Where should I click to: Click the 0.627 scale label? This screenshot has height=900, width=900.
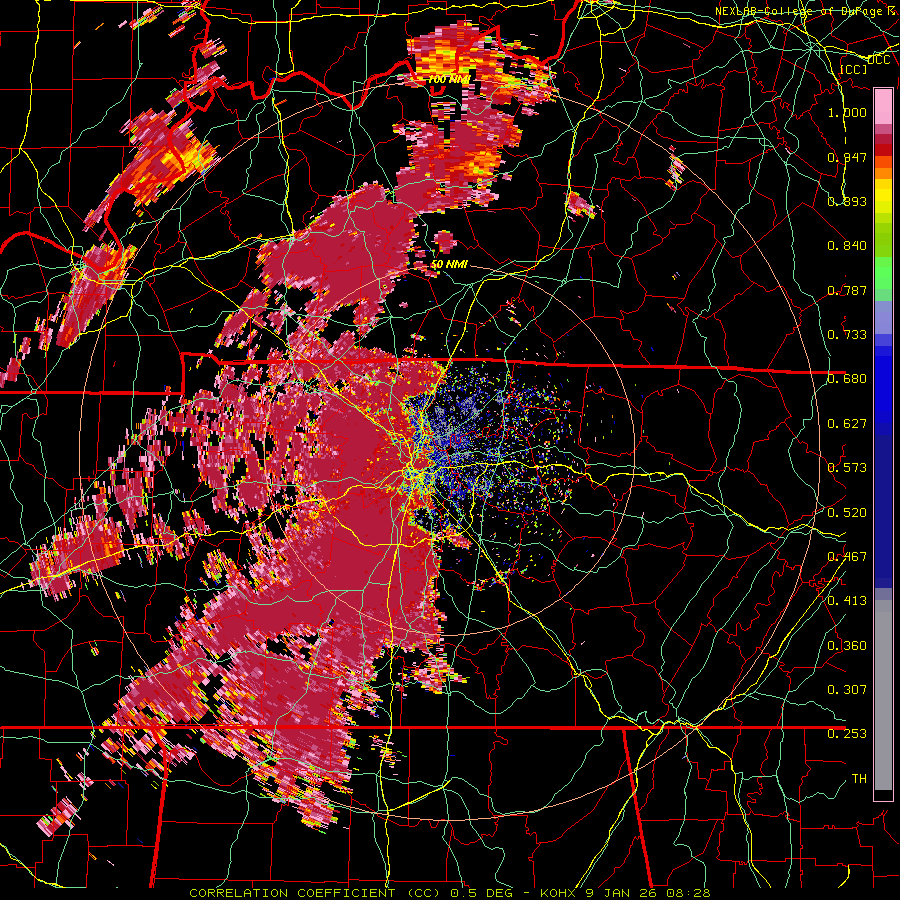point(847,424)
